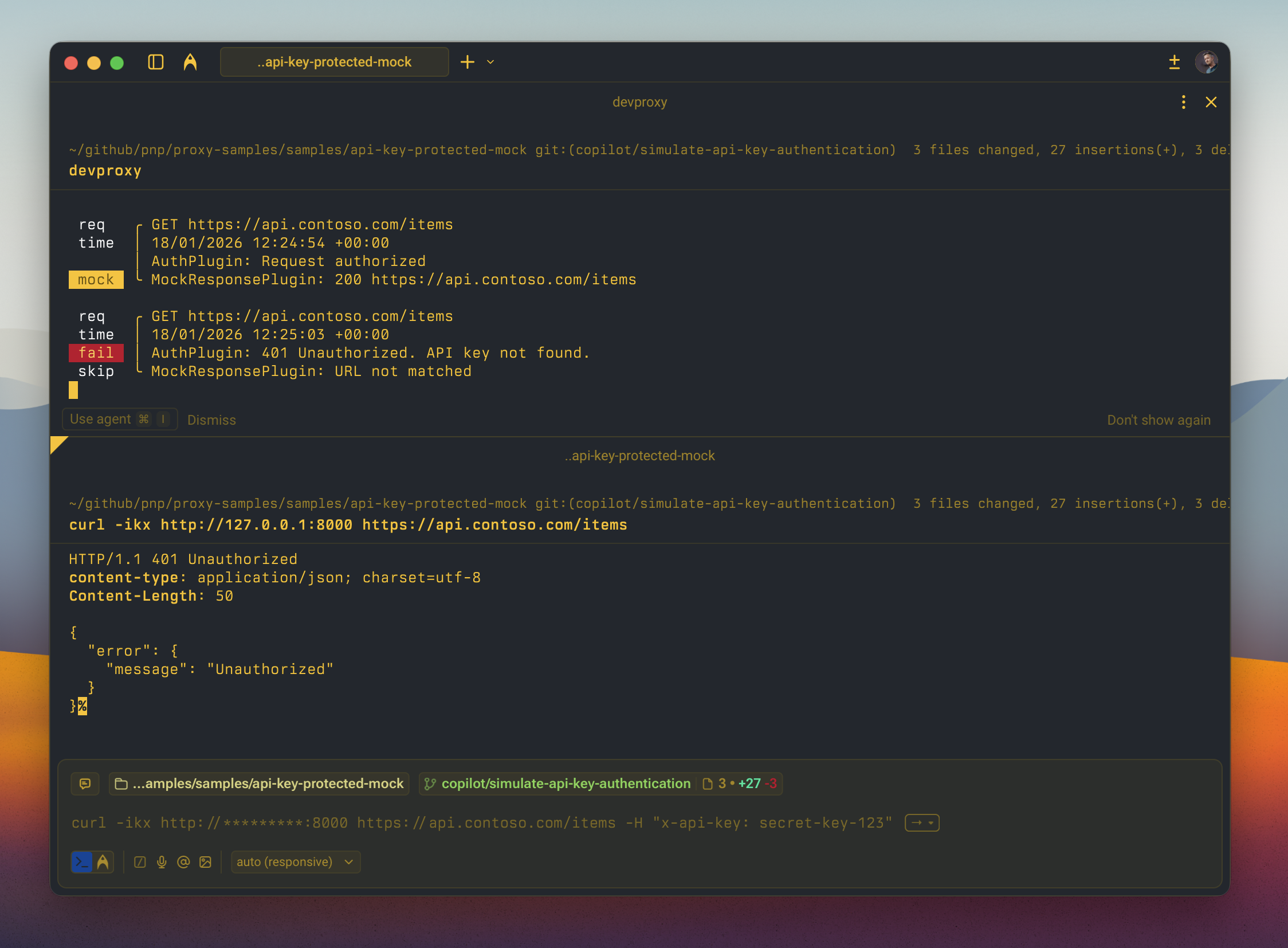Select the copilot/simulate-api-key-authentication branch chip
The width and height of the screenshot is (1288, 948).
pos(565,784)
